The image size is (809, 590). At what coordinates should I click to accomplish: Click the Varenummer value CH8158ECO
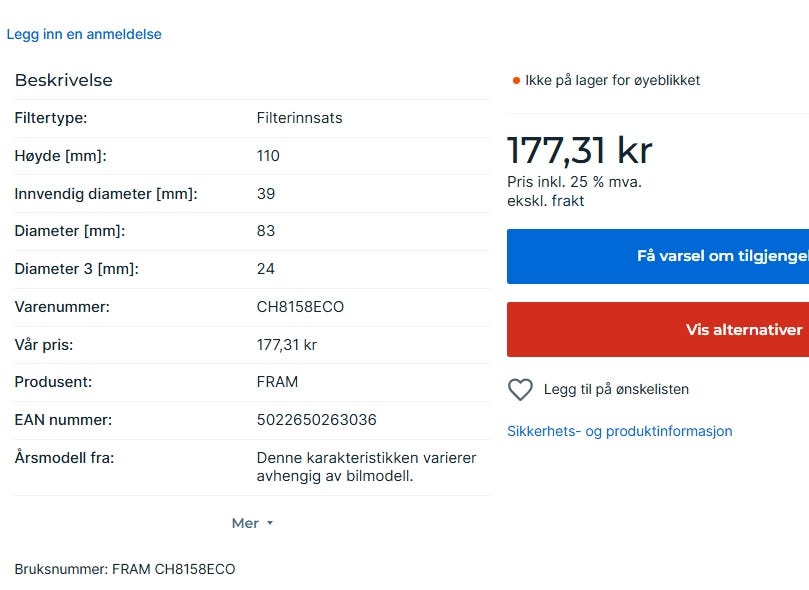click(x=300, y=307)
